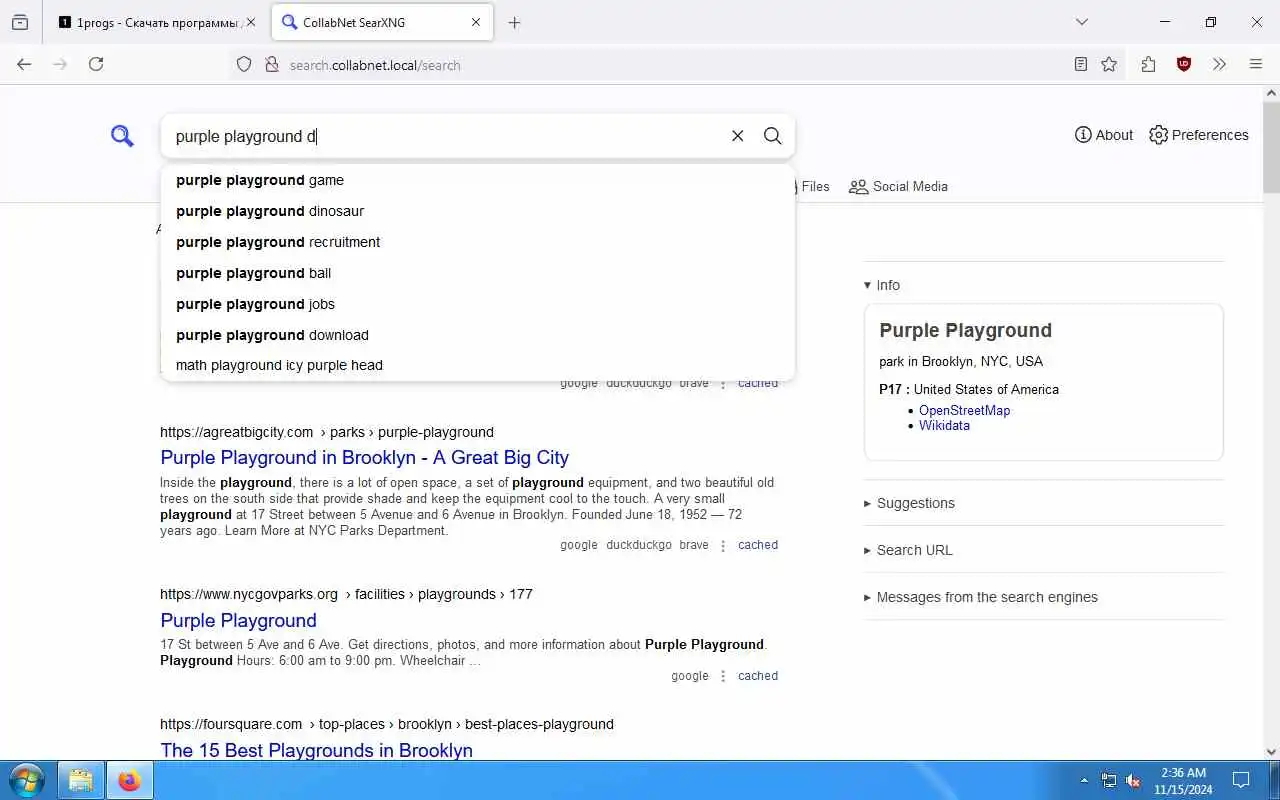Click muted volume tray icon
The width and height of the screenshot is (1280, 800).
(x=1133, y=780)
